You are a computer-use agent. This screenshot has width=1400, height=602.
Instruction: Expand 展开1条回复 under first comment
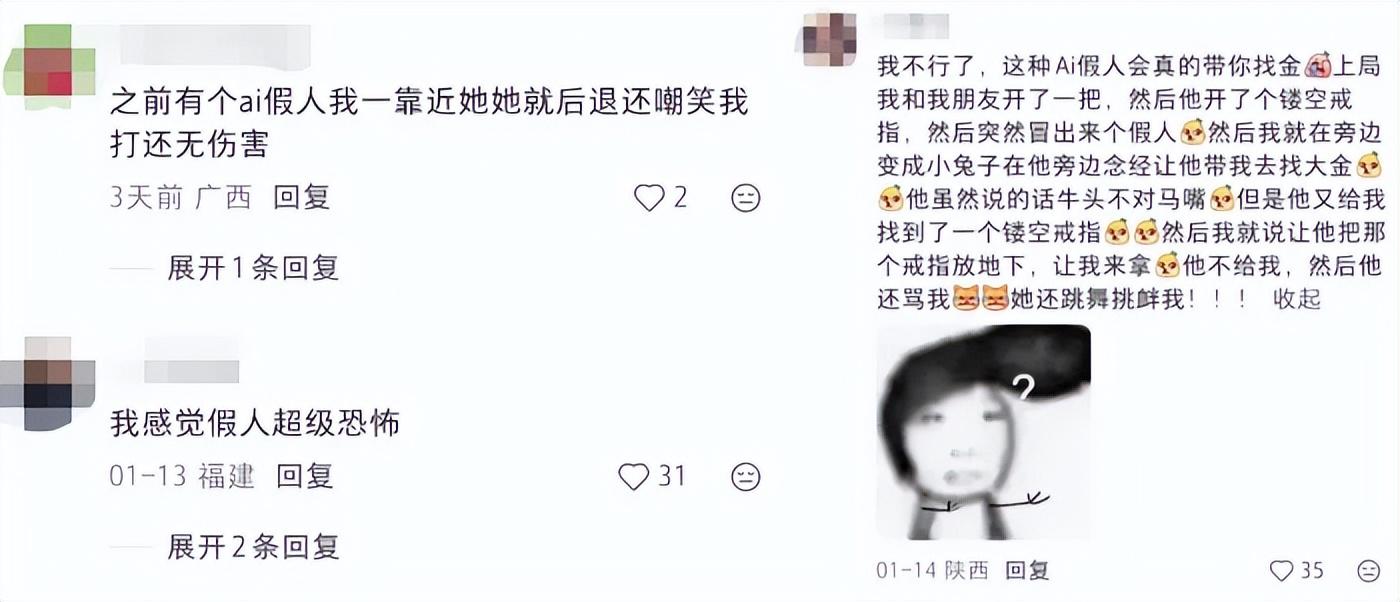click(x=253, y=268)
